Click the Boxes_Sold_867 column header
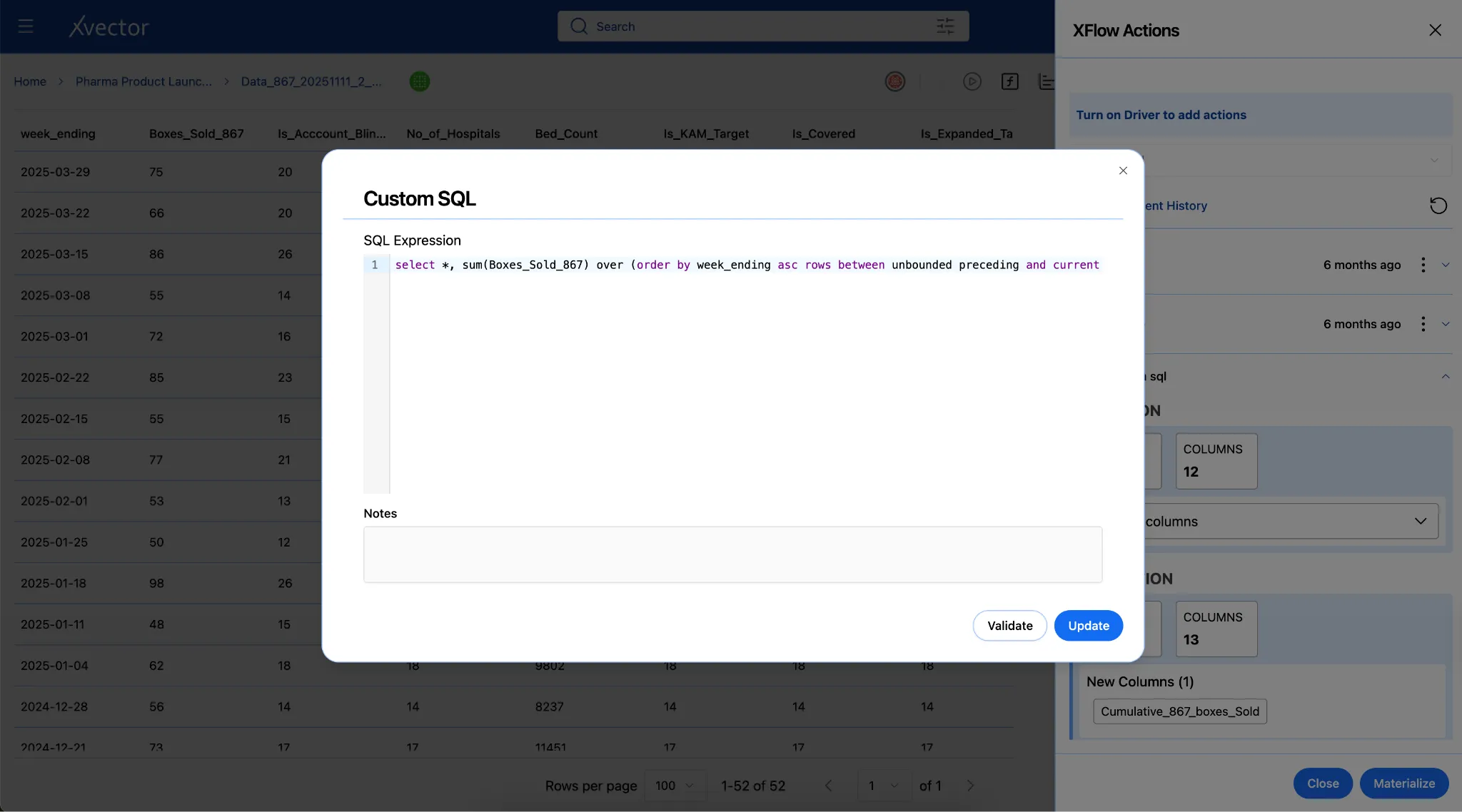1462x812 pixels. tap(196, 133)
